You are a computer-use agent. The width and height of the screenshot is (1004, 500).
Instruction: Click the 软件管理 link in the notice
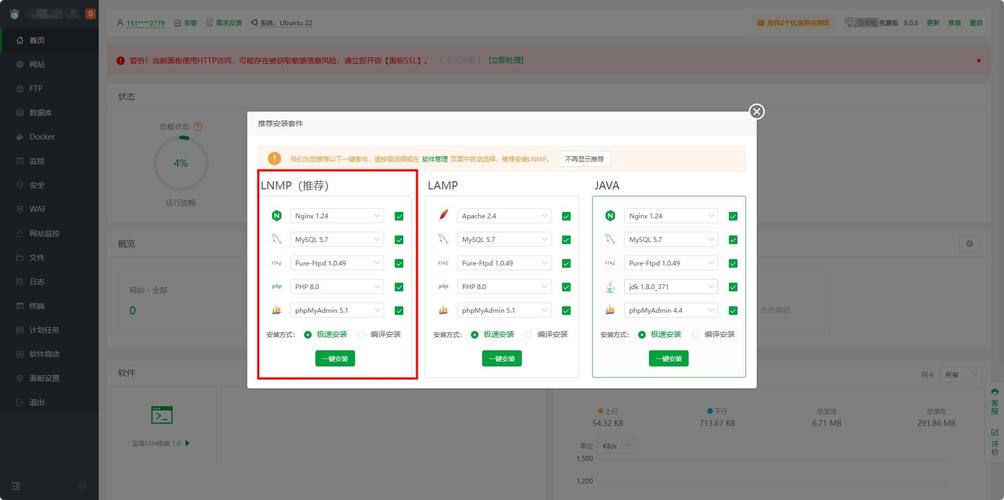[x=435, y=159]
